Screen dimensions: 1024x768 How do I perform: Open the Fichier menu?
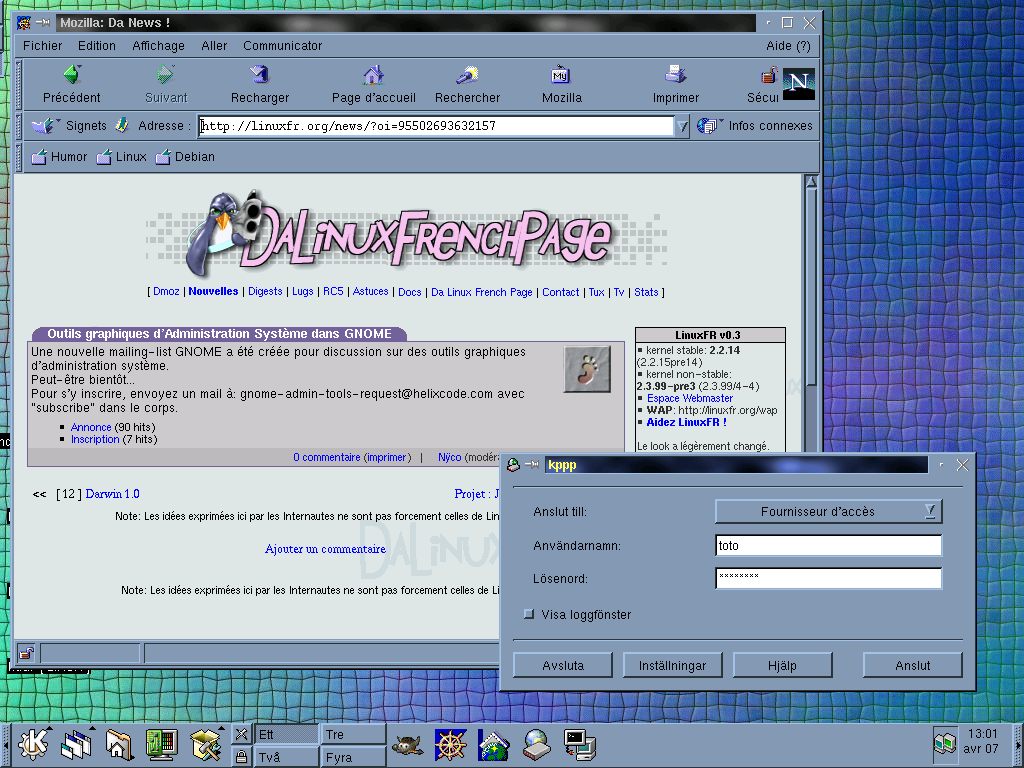(42, 46)
